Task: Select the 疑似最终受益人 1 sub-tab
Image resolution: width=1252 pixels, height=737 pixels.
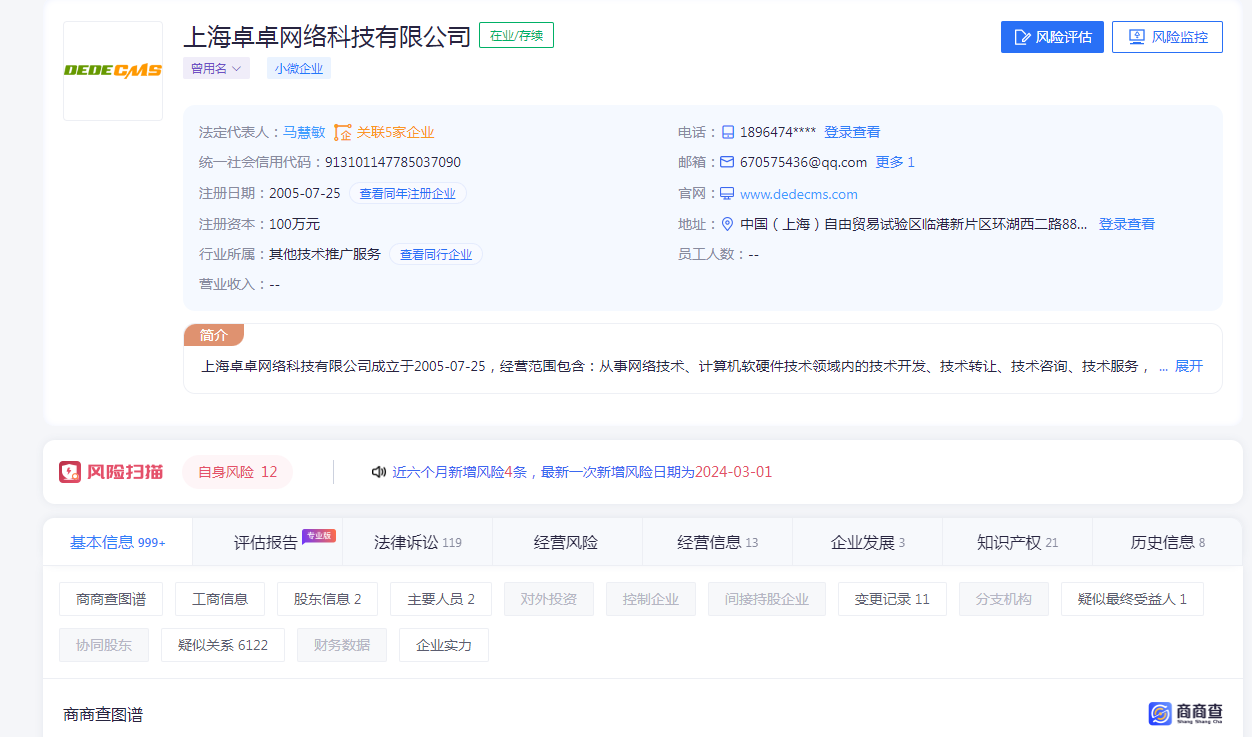Action: click(1132, 599)
